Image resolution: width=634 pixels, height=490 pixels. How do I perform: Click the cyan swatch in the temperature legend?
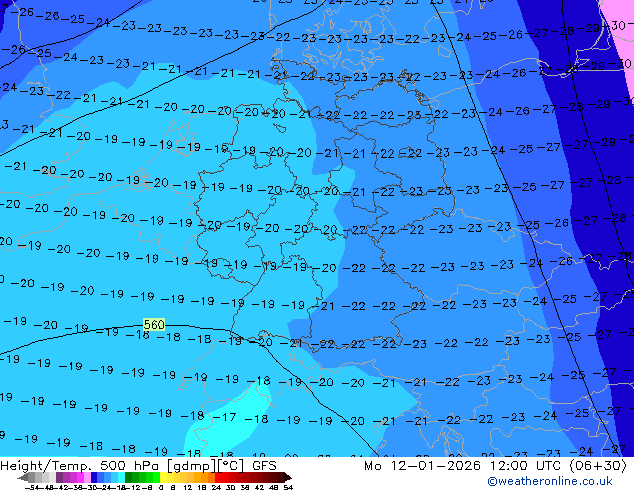(121, 477)
